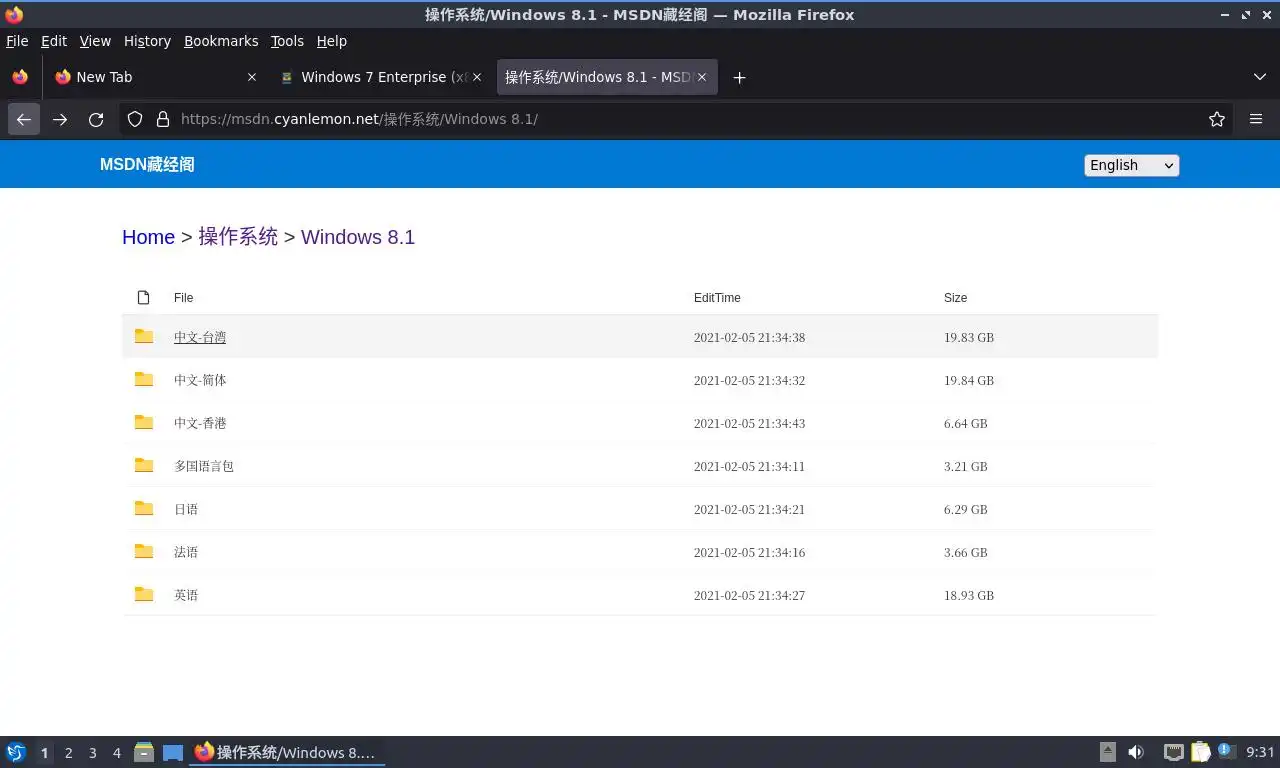Viewport: 1280px width, 768px height.
Task: Open the Edit menu
Action: point(54,41)
